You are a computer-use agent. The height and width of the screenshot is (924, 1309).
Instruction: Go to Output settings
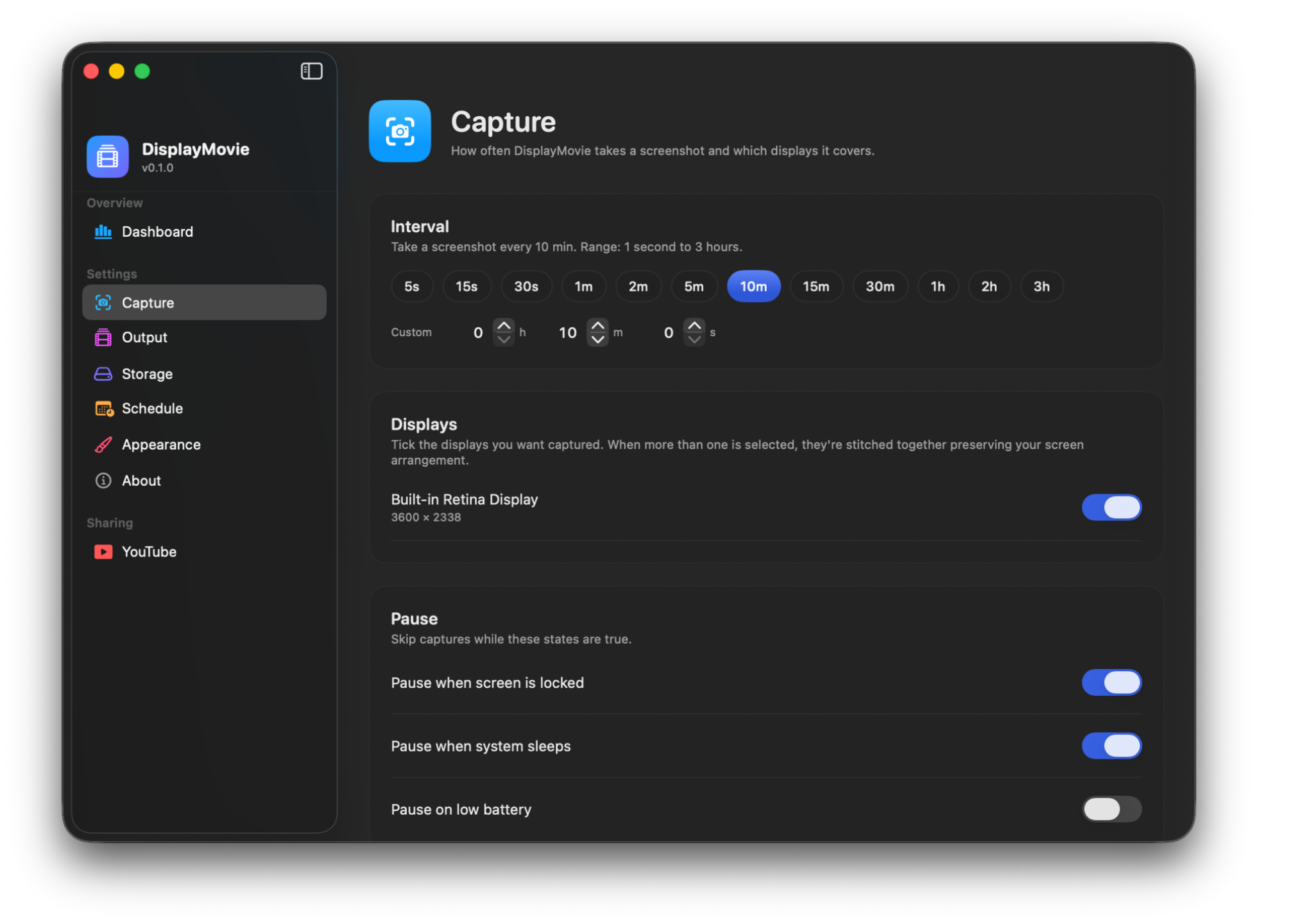pyautogui.click(x=204, y=338)
